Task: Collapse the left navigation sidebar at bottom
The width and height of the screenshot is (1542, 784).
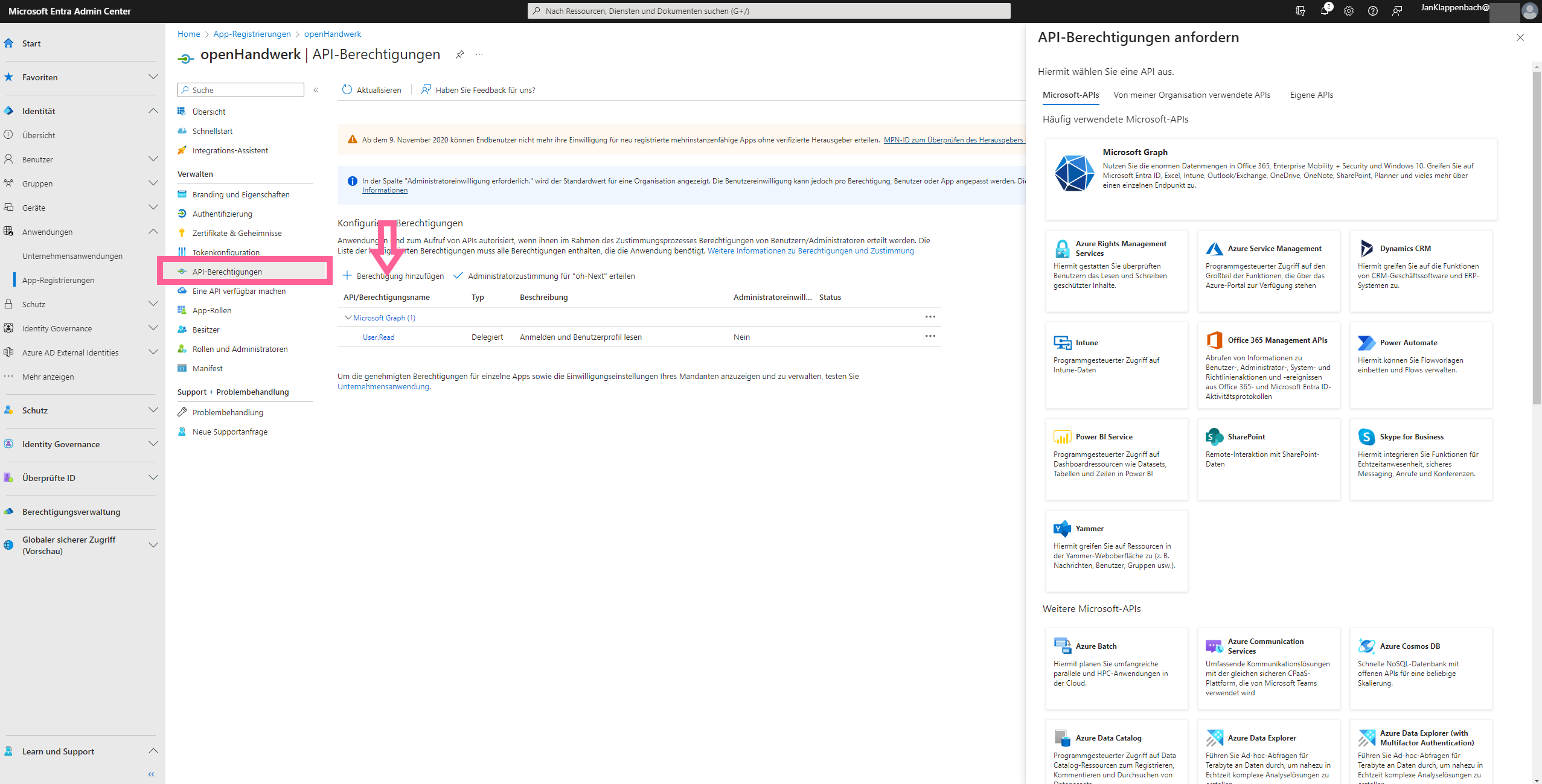Action: (x=152, y=774)
